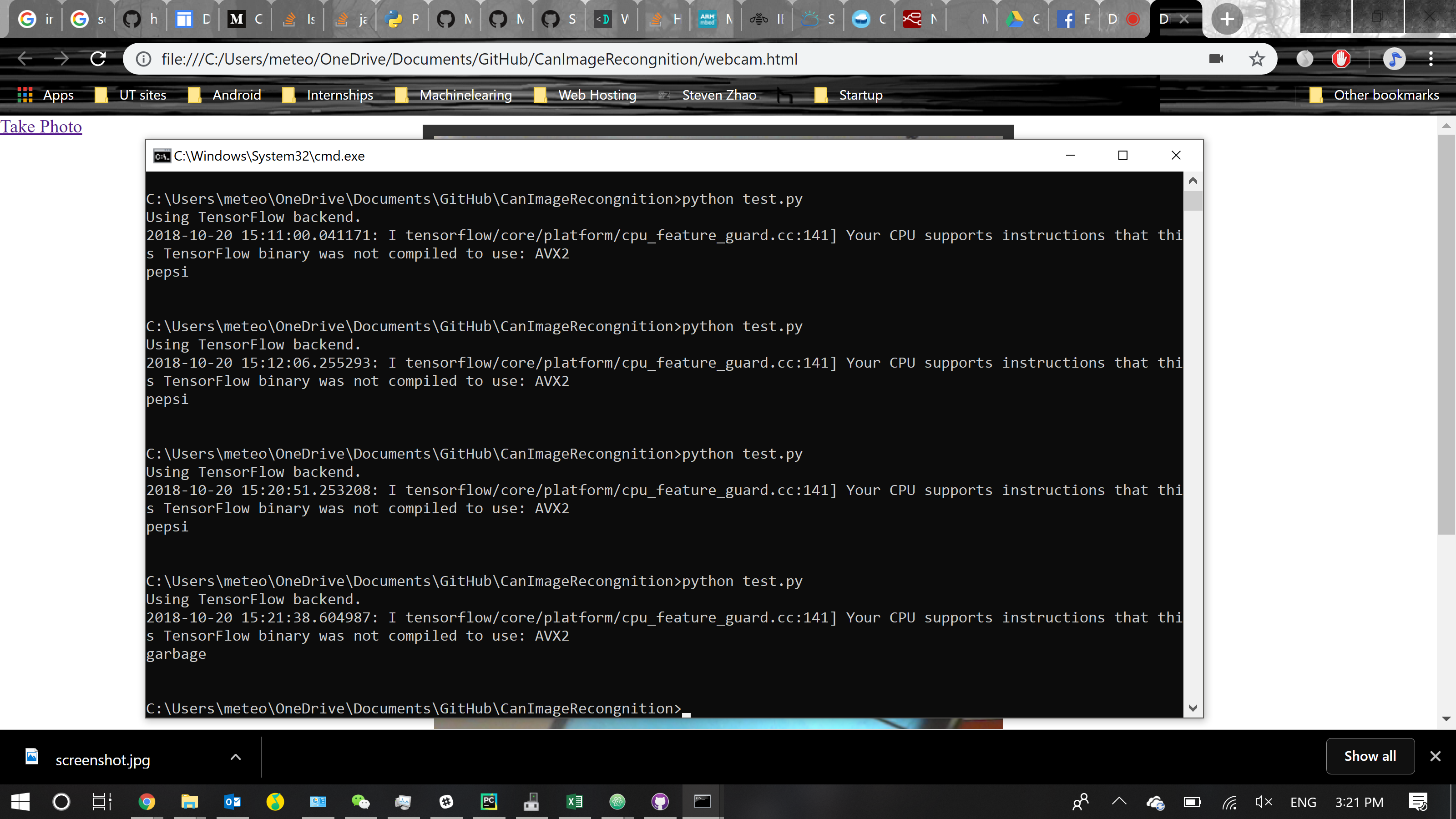Switch the ENG input language indicator
1456x819 pixels.
click(1303, 802)
